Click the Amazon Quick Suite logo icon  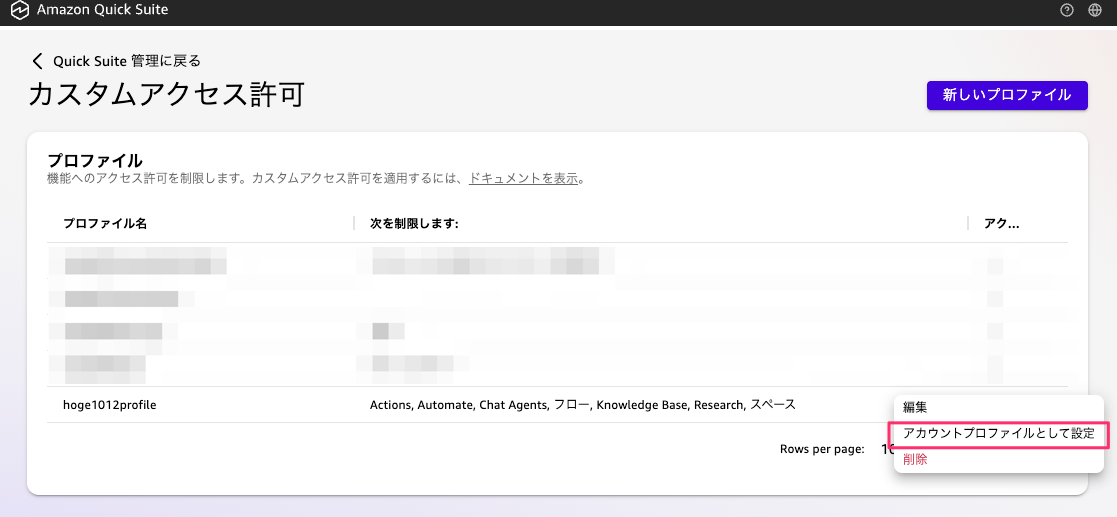[x=18, y=10]
